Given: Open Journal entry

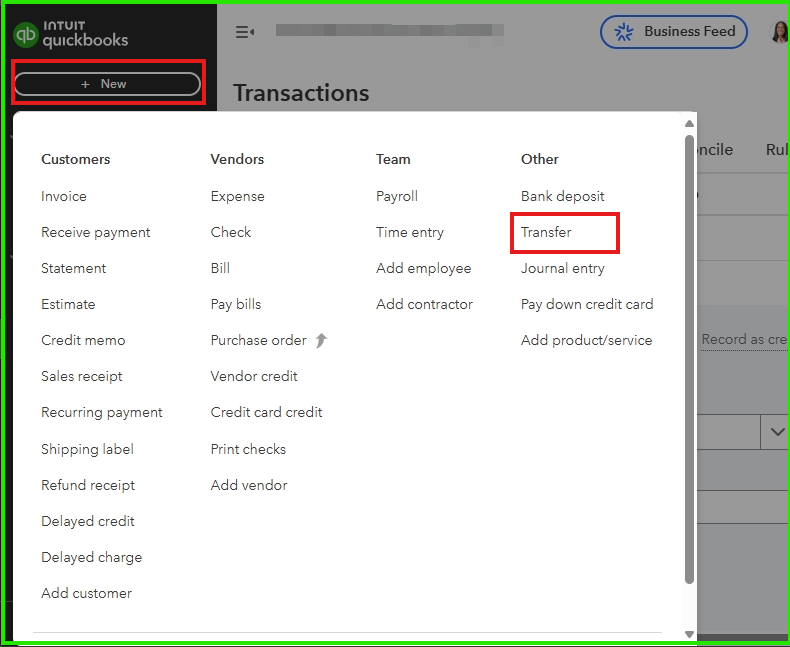Looking at the screenshot, I should point(563,268).
